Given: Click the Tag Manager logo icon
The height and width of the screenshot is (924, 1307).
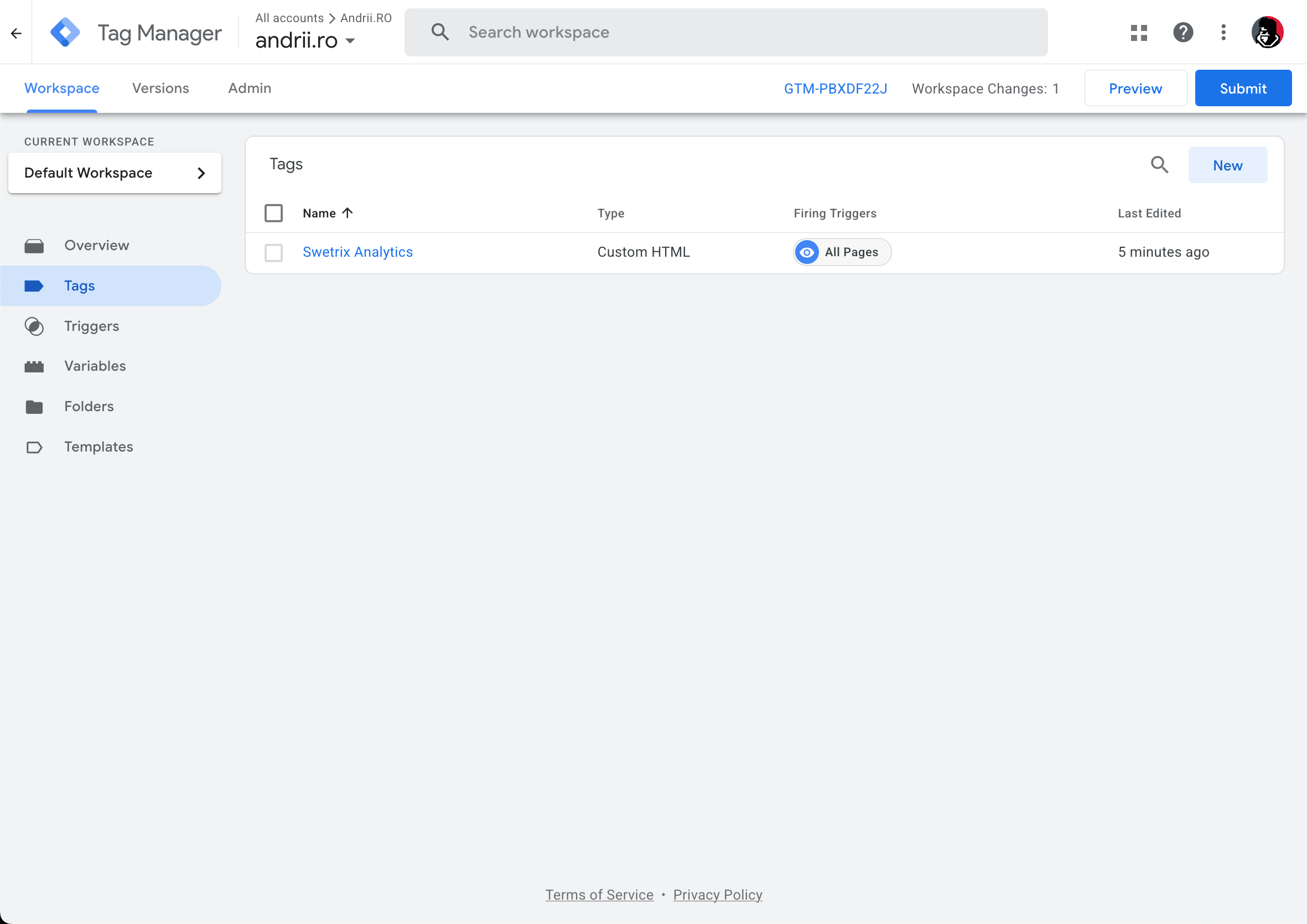Looking at the screenshot, I should [65, 33].
